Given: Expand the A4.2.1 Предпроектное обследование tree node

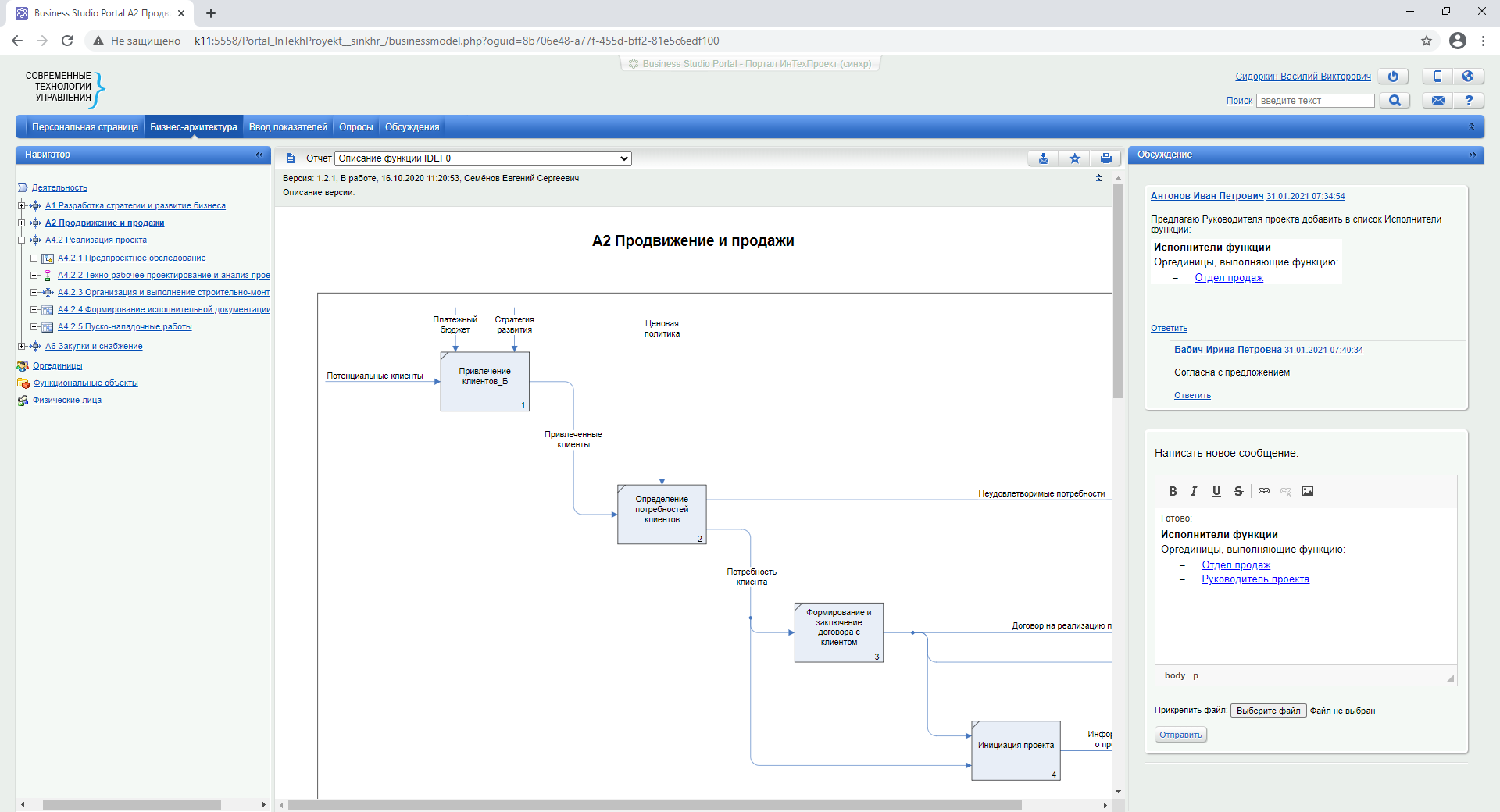Looking at the screenshot, I should pos(34,258).
